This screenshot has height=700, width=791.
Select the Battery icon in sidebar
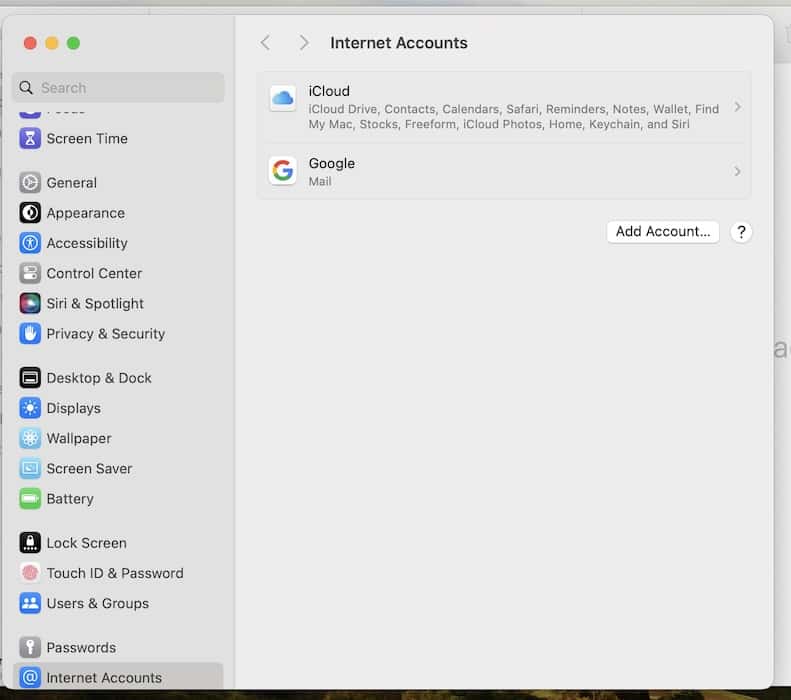coord(30,499)
